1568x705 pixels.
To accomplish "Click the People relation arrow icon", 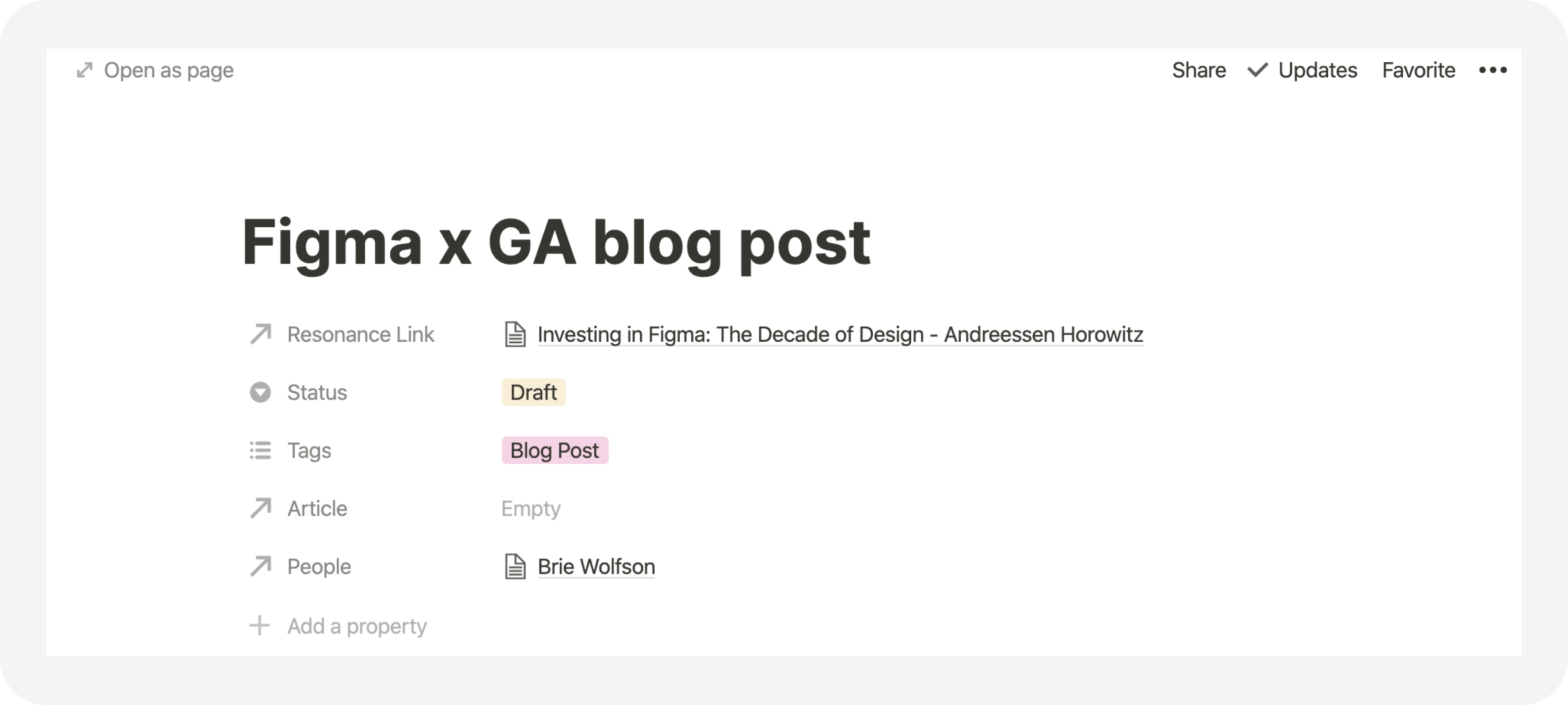I will pos(261,566).
